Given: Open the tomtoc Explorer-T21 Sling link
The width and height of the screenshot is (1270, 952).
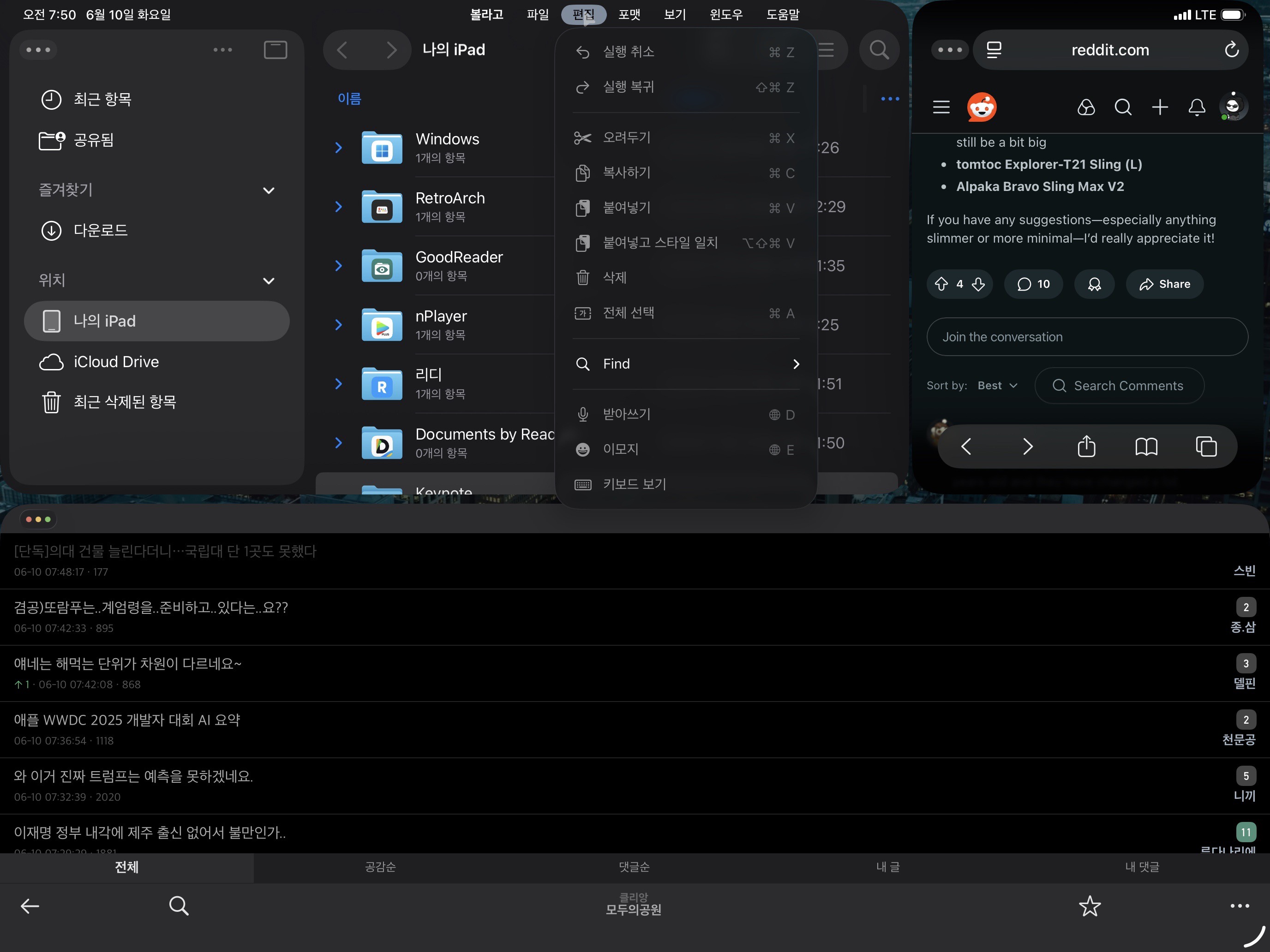Looking at the screenshot, I should pyautogui.click(x=1048, y=165).
